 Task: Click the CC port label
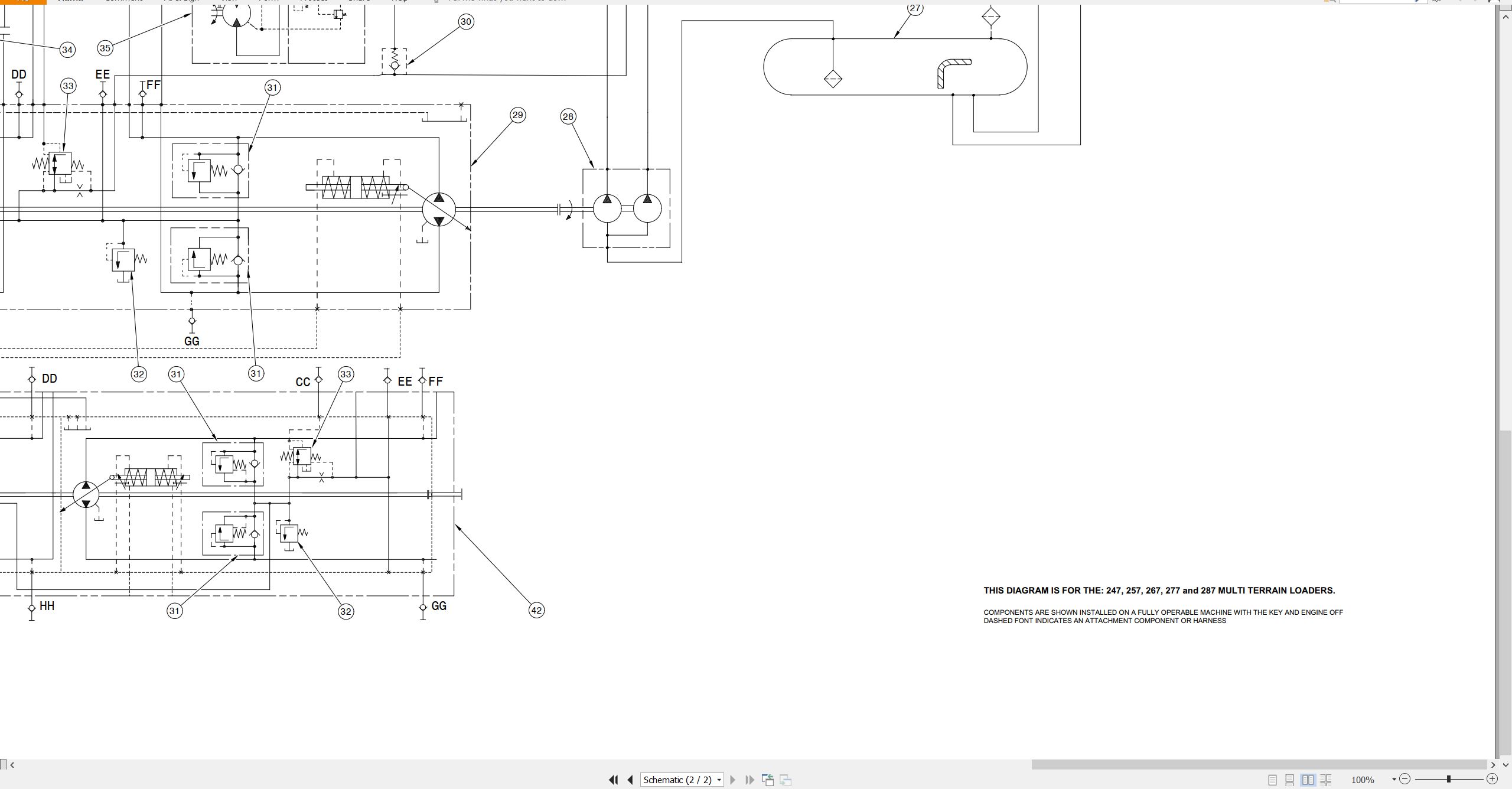click(302, 382)
